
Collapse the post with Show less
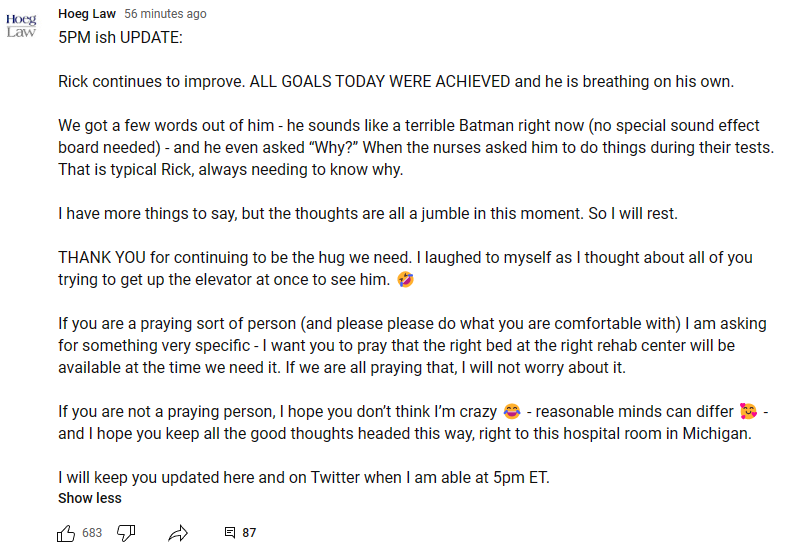[x=90, y=498]
